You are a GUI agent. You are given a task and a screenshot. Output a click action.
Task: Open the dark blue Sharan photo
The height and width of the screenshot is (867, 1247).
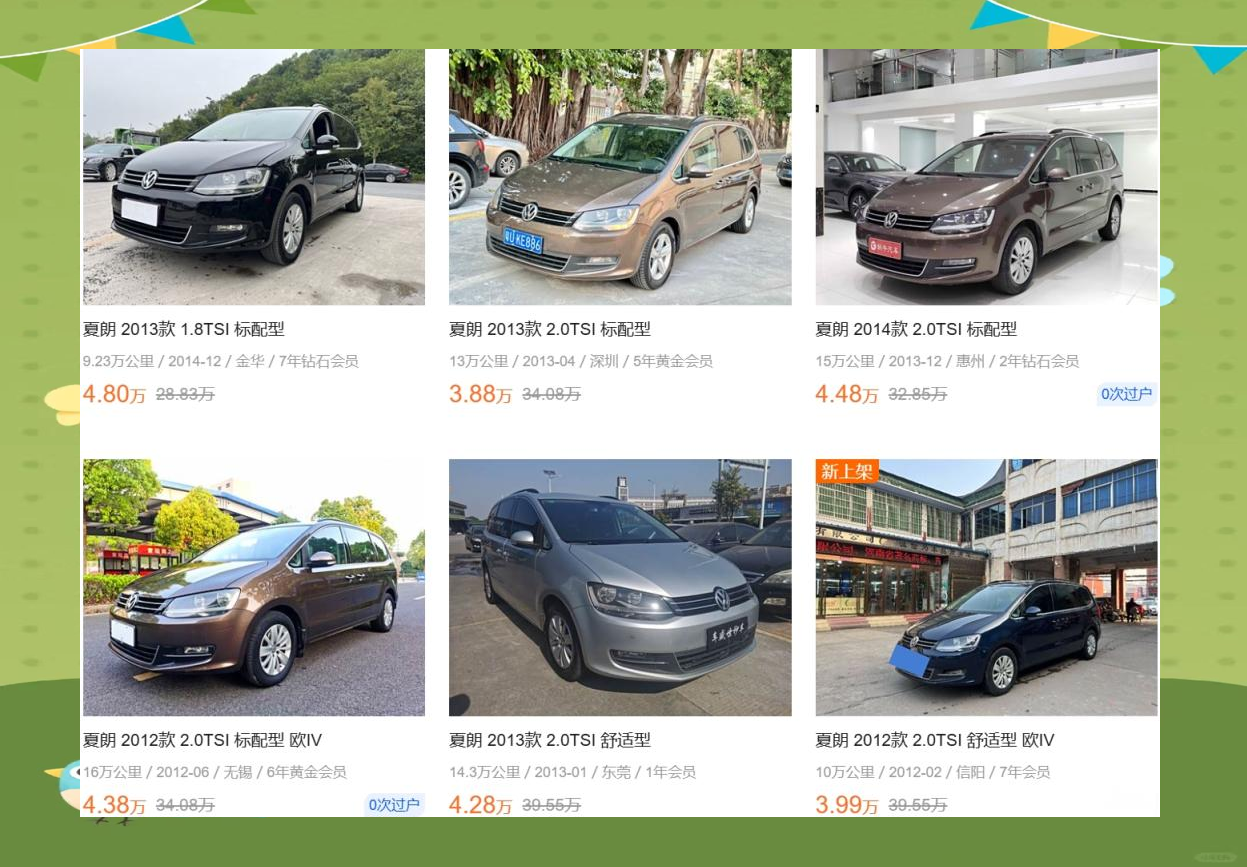(987, 588)
